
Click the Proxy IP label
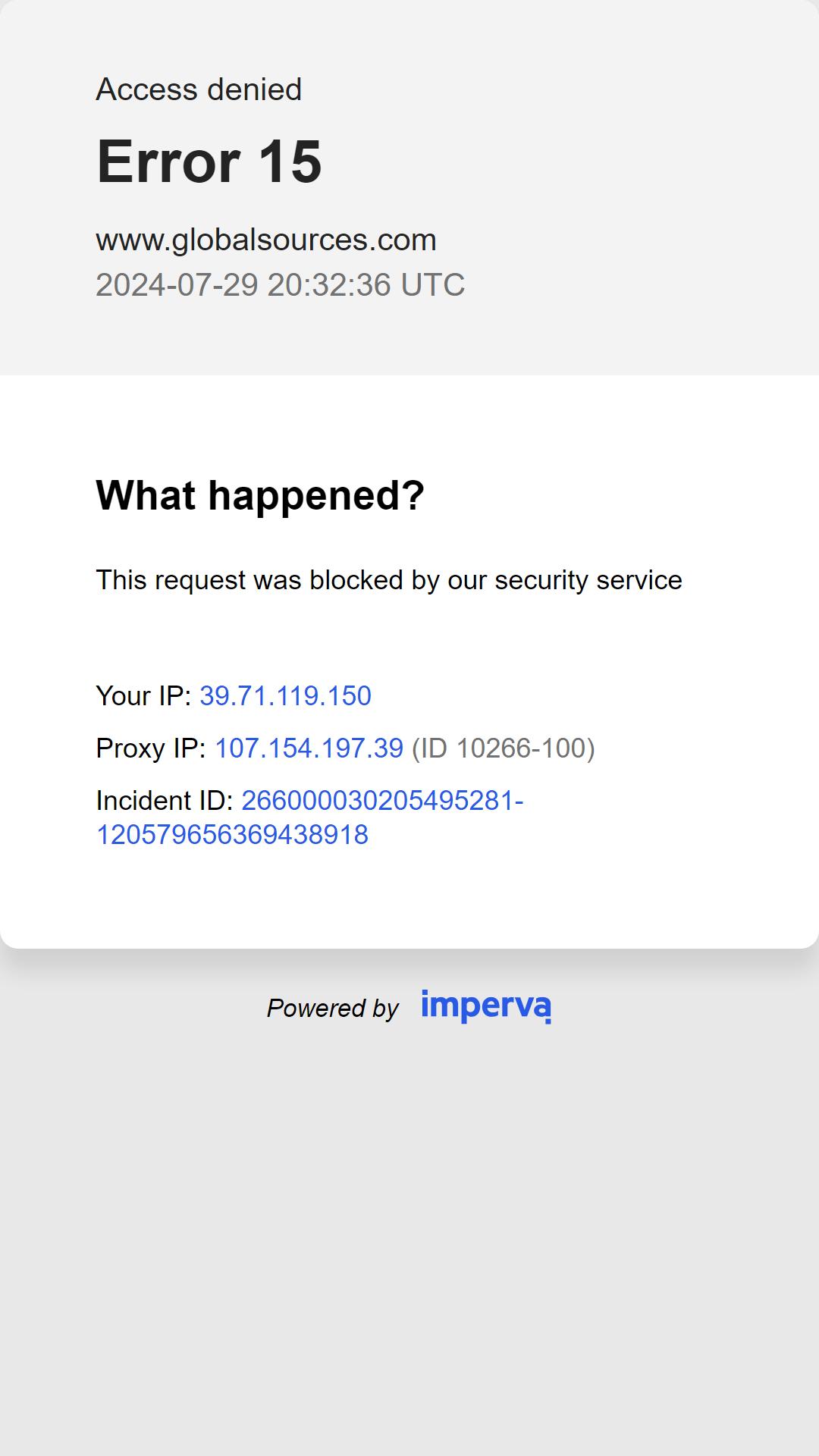(151, 748)
